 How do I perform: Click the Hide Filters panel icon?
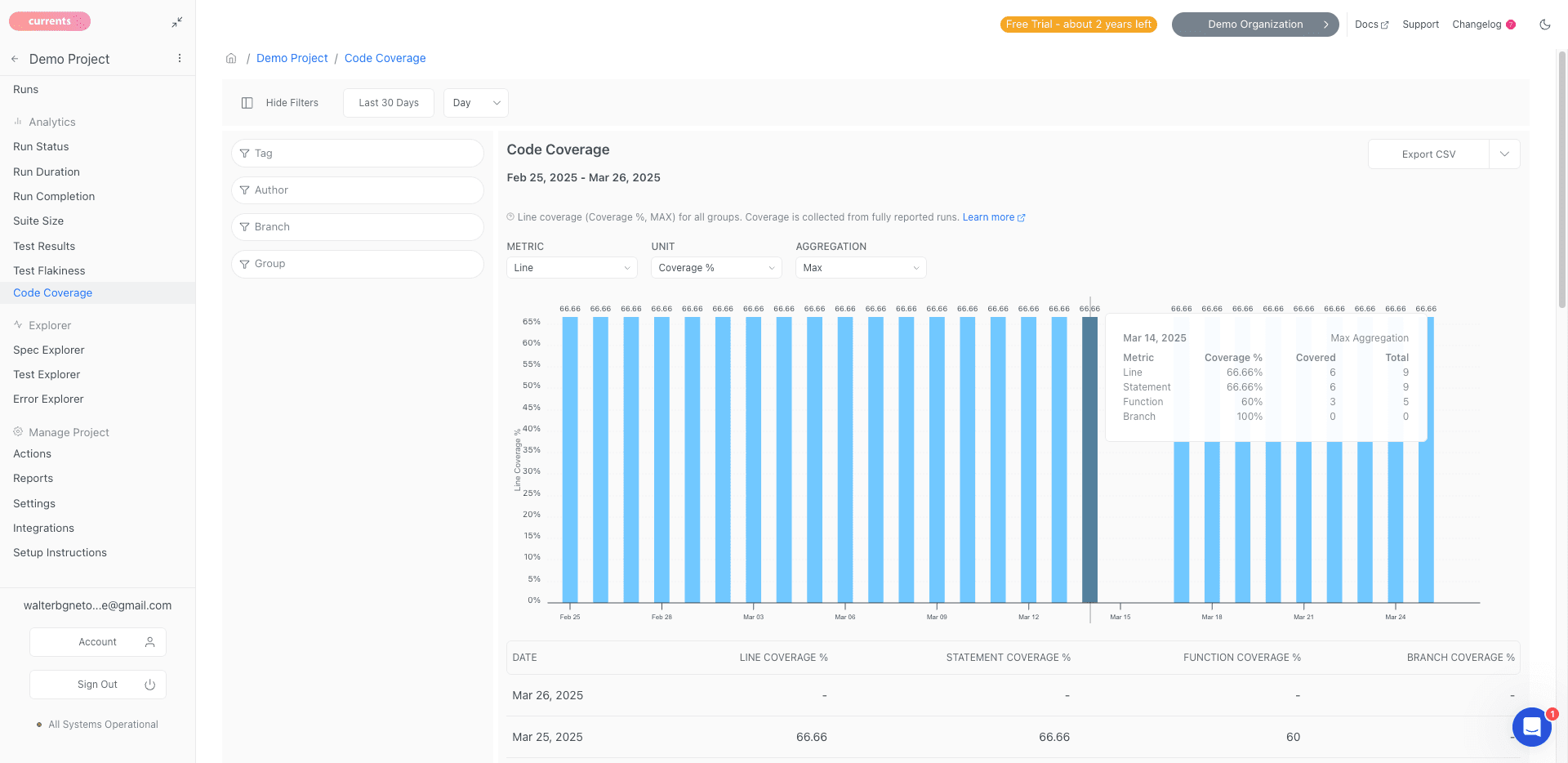[x=247, y=103]
